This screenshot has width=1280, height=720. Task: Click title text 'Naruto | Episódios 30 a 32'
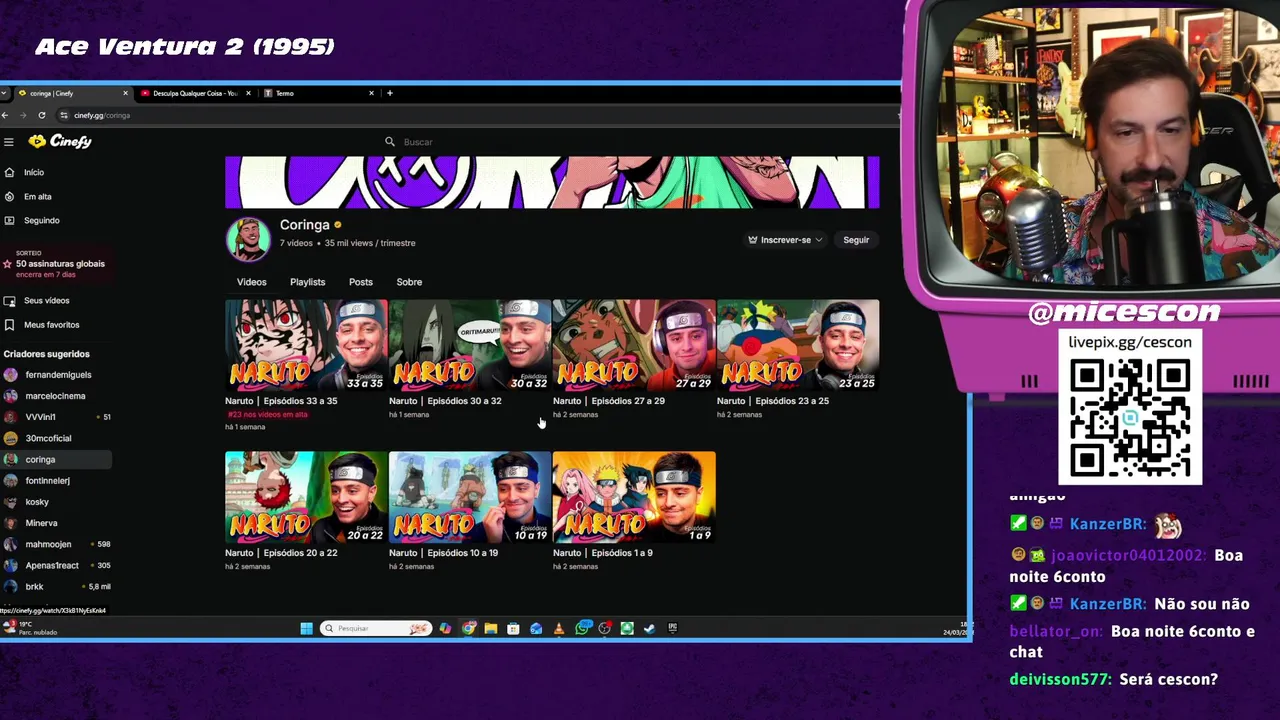[x=445, y=401]
